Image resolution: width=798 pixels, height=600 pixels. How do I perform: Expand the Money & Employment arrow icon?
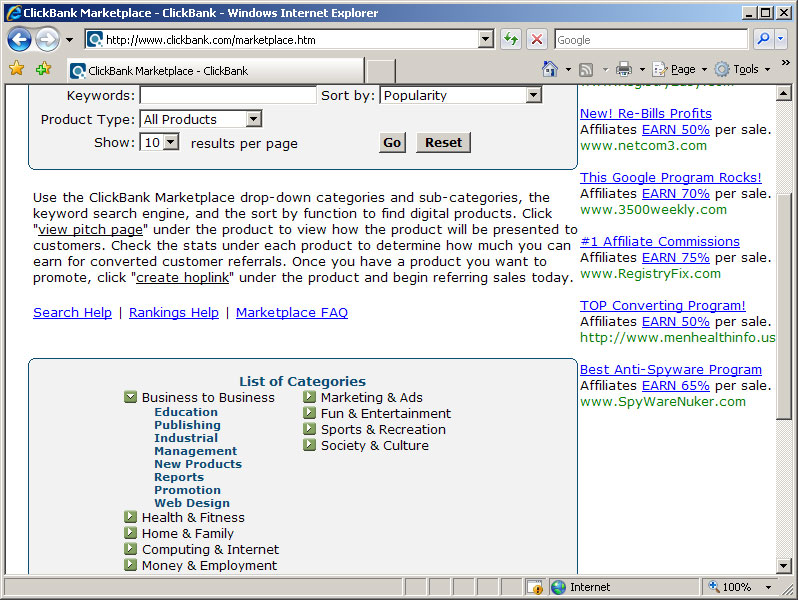pos(130,565)
